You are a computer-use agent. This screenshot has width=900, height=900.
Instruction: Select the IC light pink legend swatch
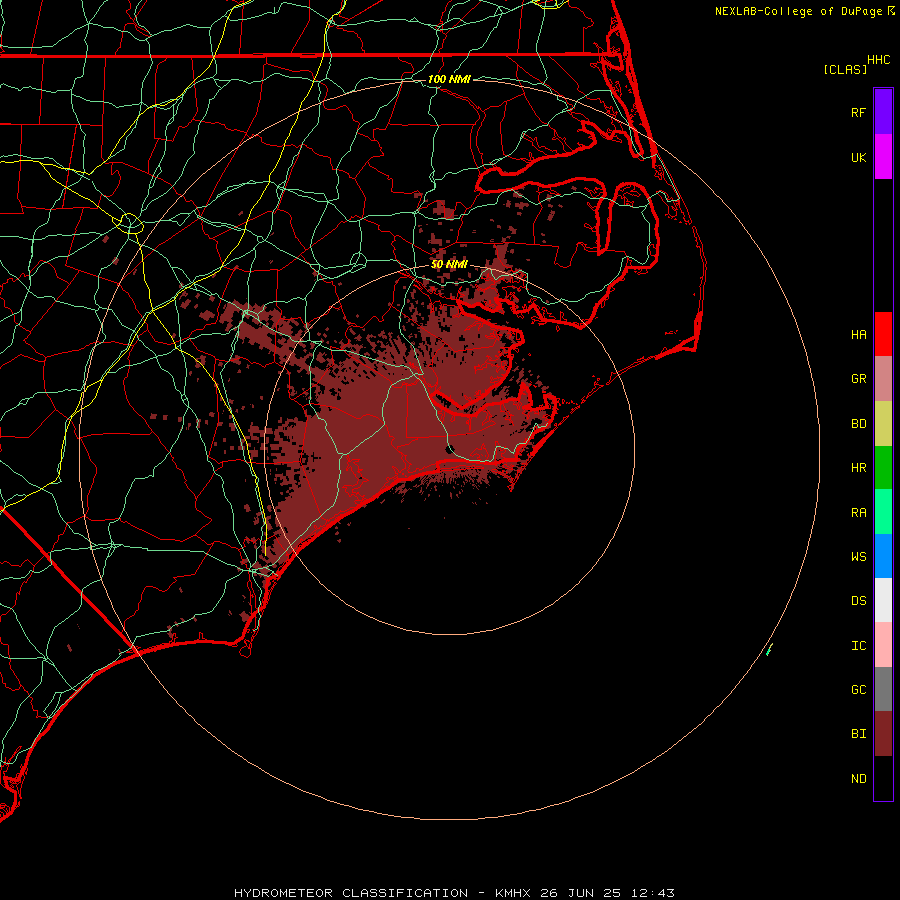click(883, 645)
